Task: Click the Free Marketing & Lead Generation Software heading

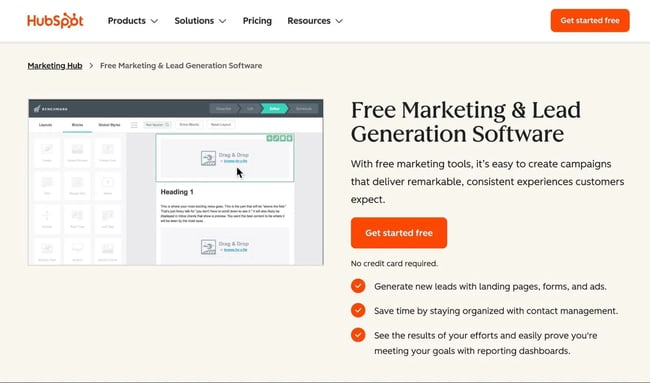Action: point(466,122)
